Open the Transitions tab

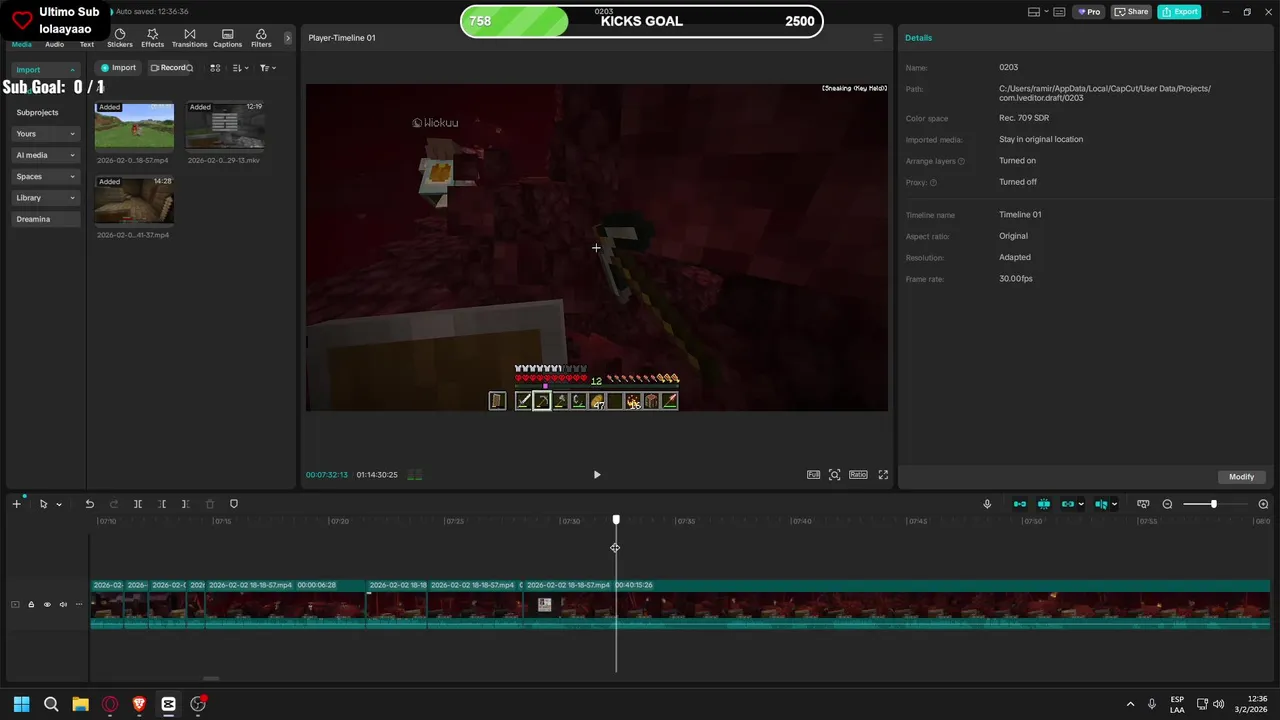(x=190, y=38)
